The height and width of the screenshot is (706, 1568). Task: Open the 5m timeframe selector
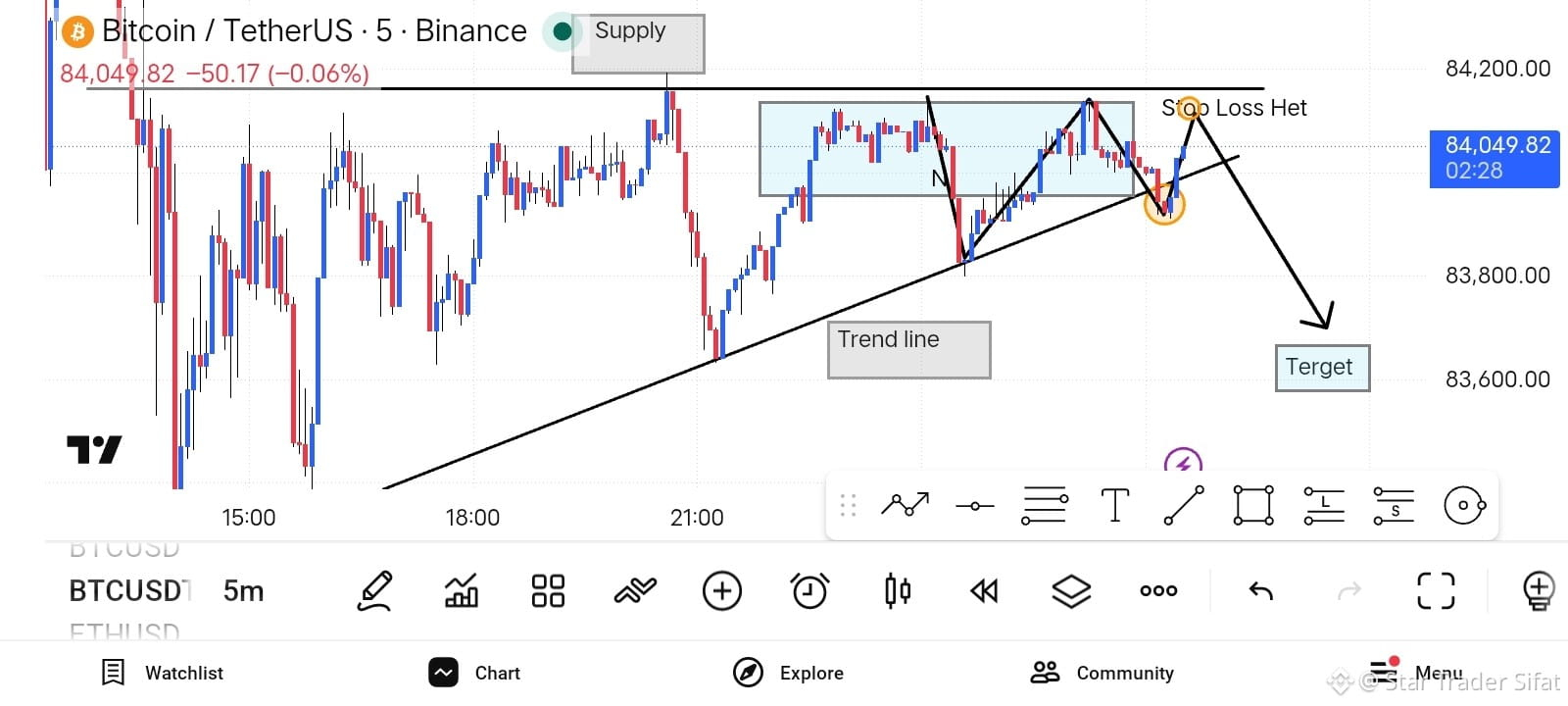pyautogui.click(x=244, y=591)
